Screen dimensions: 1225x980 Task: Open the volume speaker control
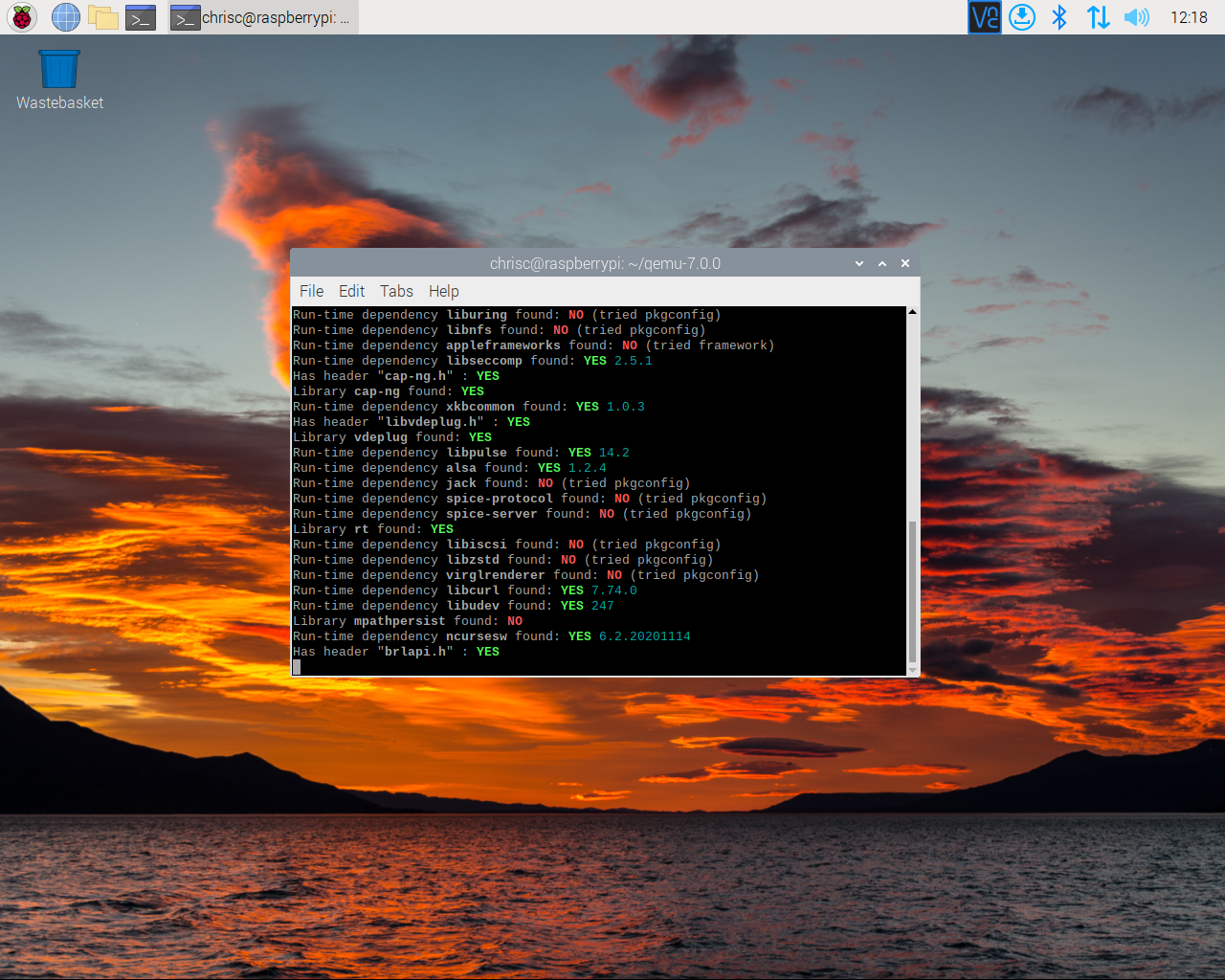pyautogui.click(x=1136, y=17)
